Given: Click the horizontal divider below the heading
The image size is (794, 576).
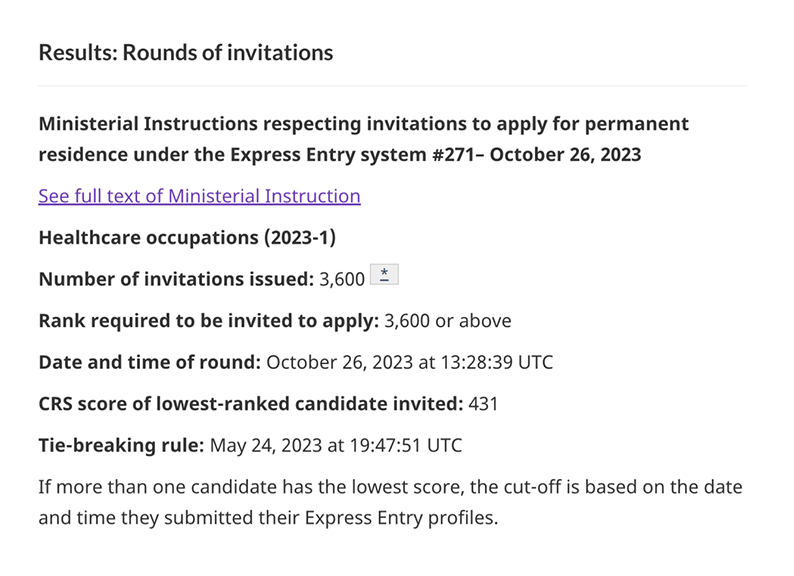Looking at the screenshot, I should click(392, 86).
